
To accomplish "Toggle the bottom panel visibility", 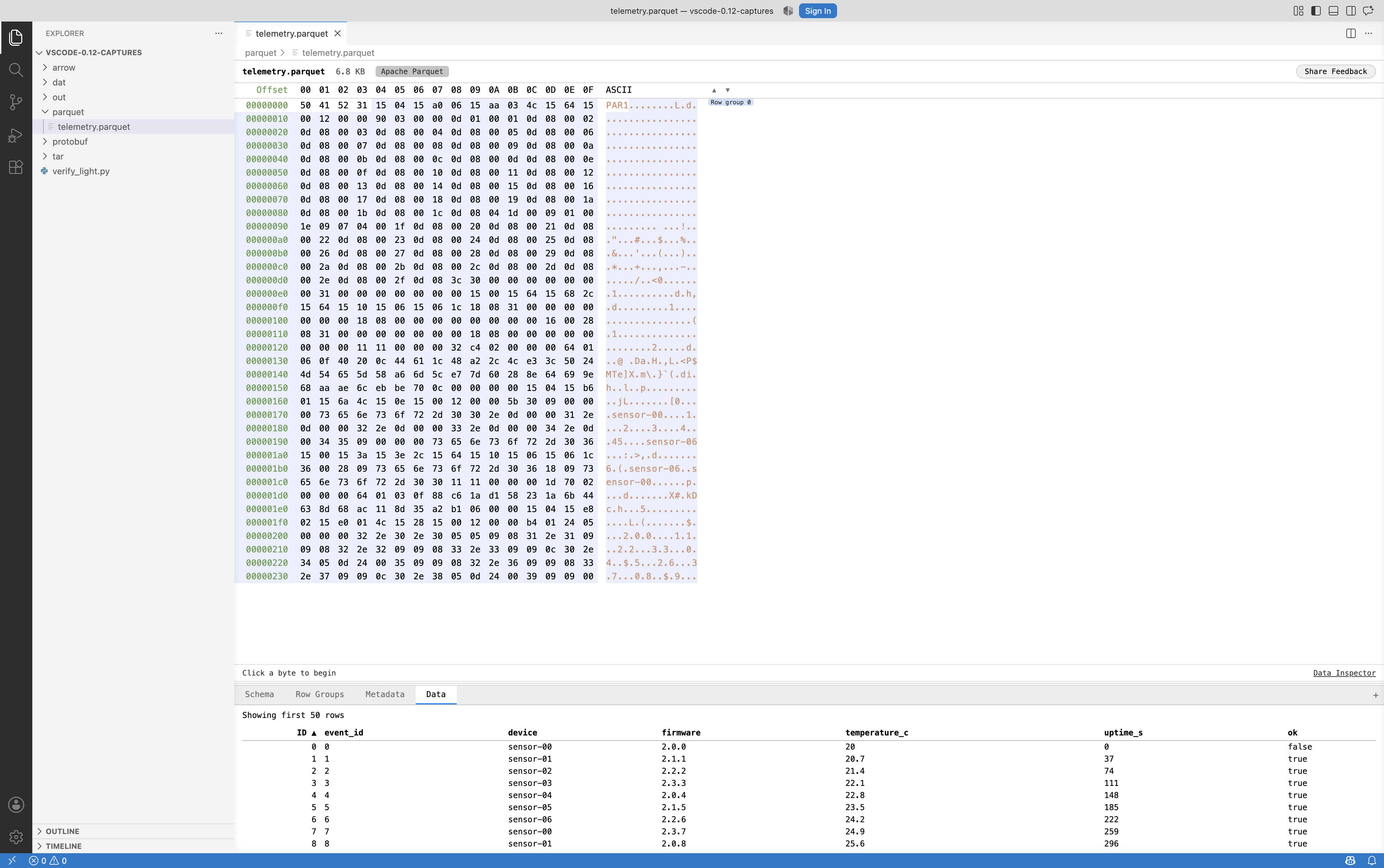I will tap(1334, 11).
